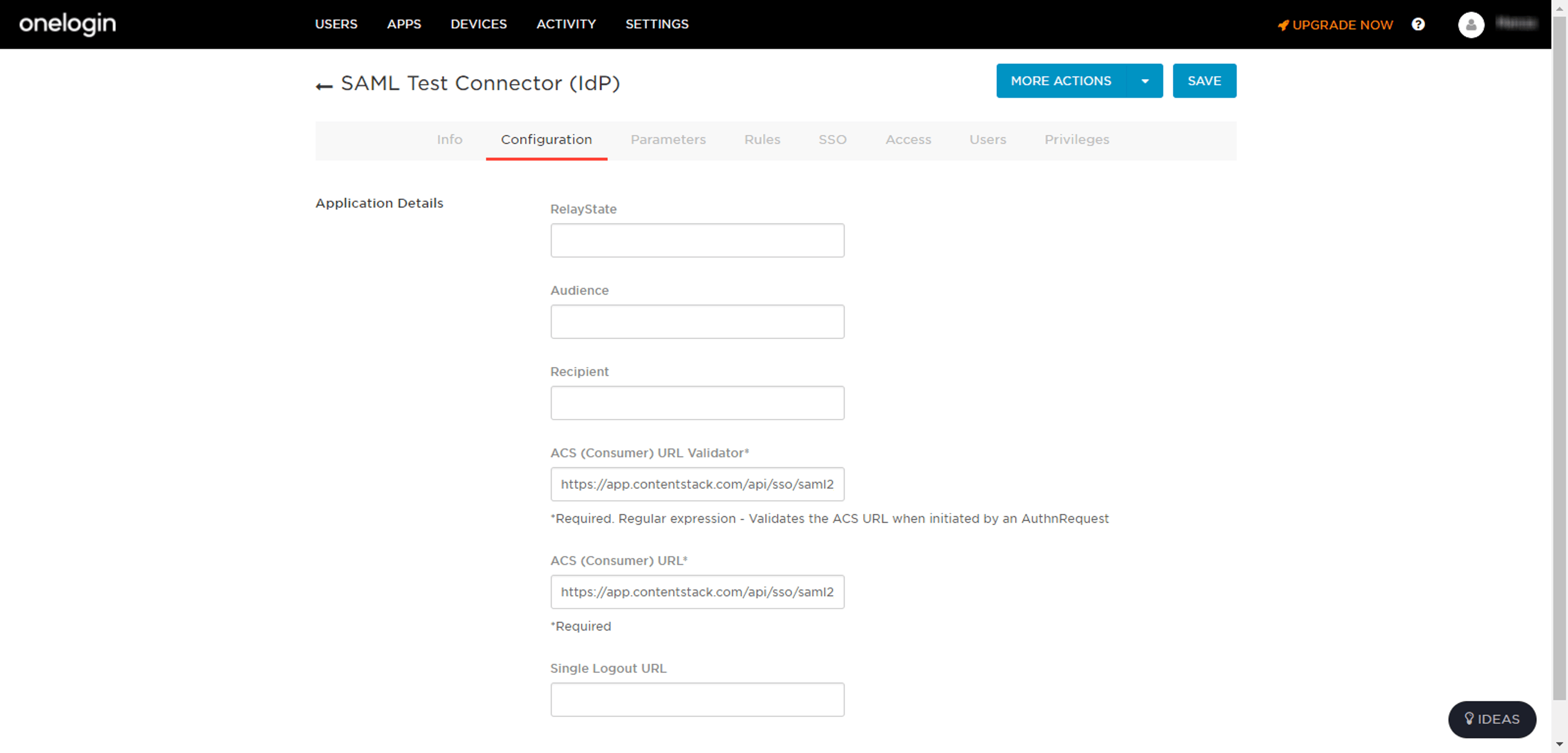Open the Apps menu

tap(403, 24)
